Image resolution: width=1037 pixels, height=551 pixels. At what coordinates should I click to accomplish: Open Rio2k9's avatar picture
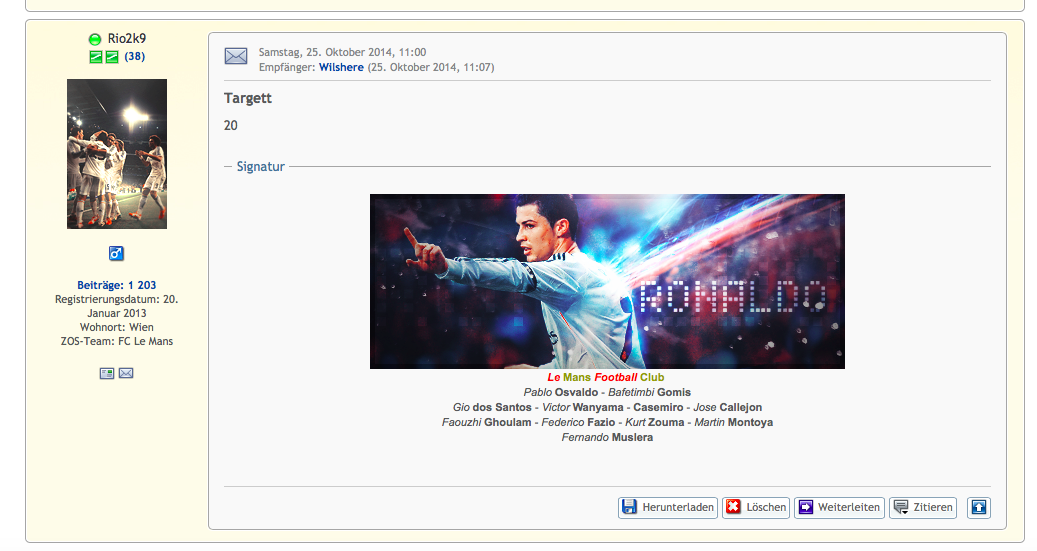117,154
